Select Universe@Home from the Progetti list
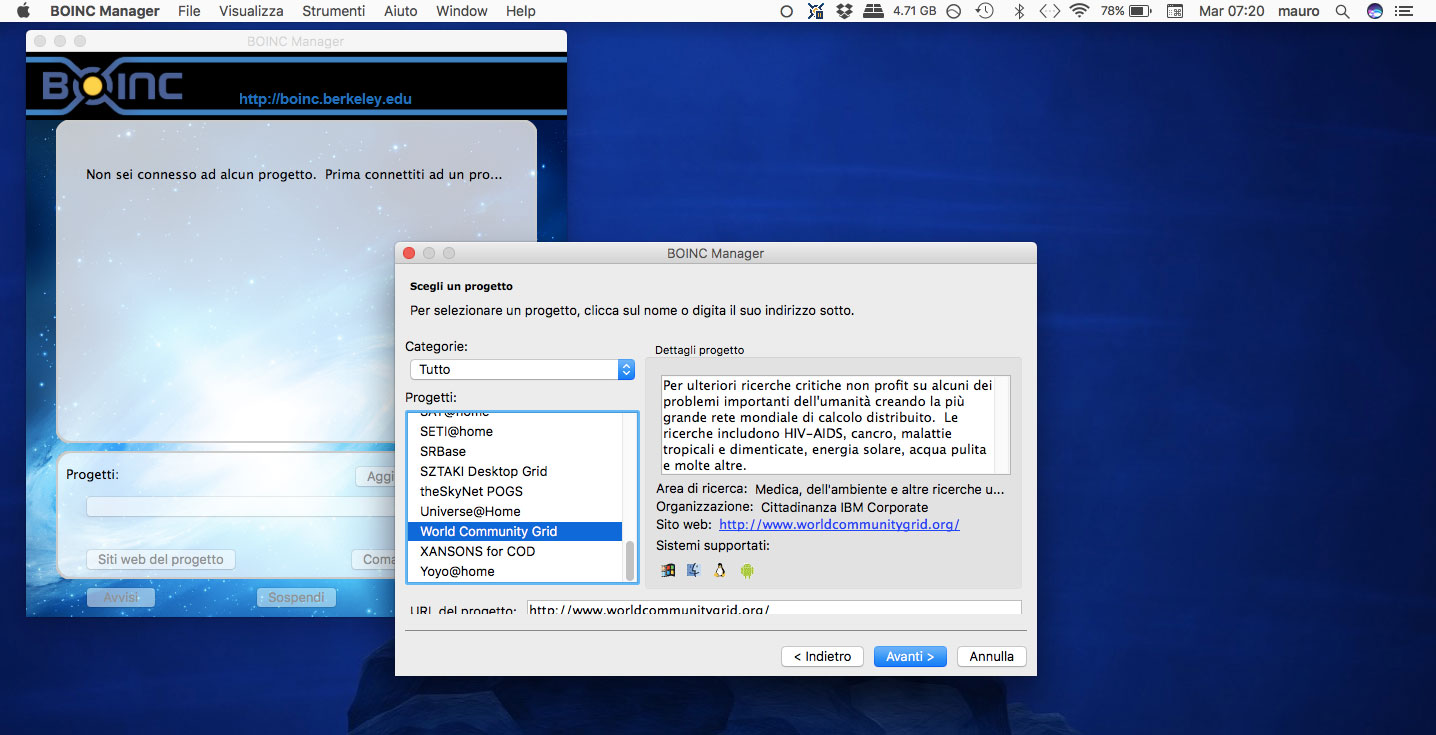This screenshot has width=1436, height=735. coord(470,511)
